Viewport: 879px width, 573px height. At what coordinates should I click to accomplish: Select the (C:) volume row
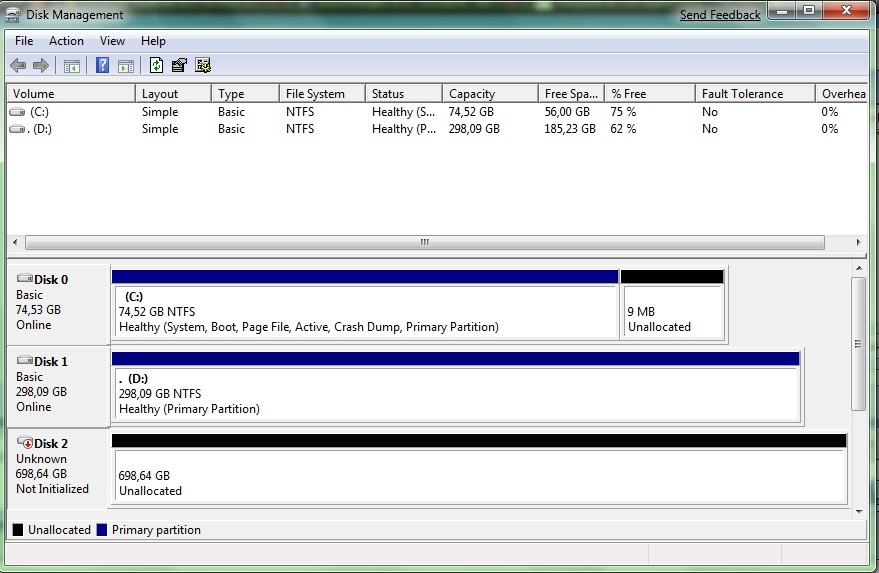[437, 112]
